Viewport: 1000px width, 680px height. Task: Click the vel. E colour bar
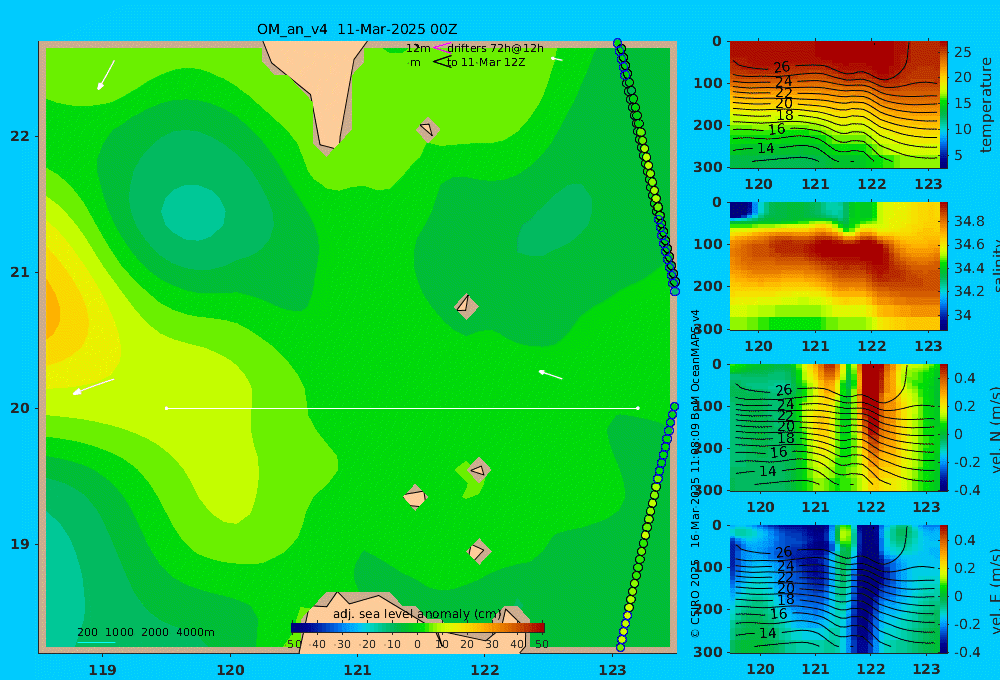944,589
